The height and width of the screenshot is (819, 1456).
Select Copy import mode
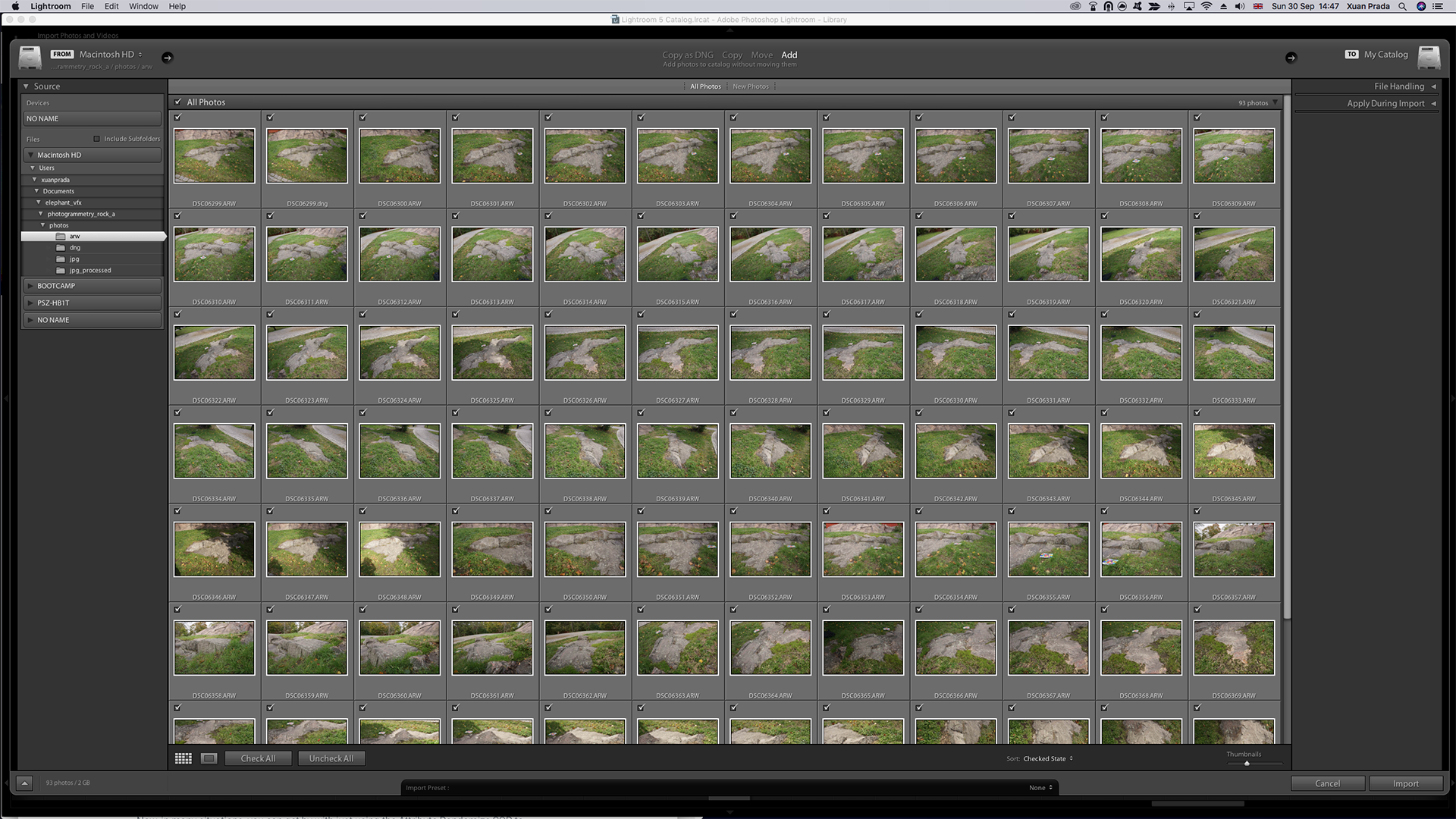tap(732, 55)
